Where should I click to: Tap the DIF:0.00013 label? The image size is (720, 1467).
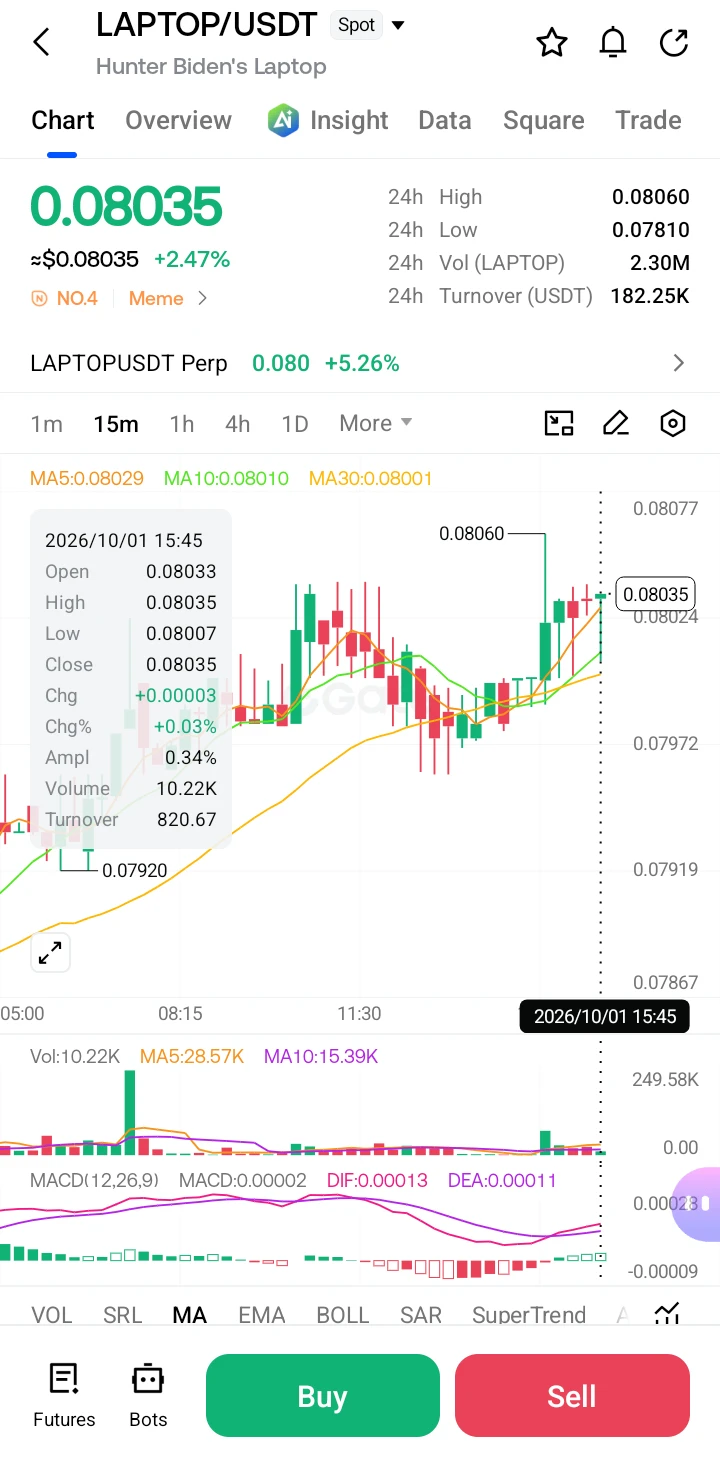(377, 1181)
